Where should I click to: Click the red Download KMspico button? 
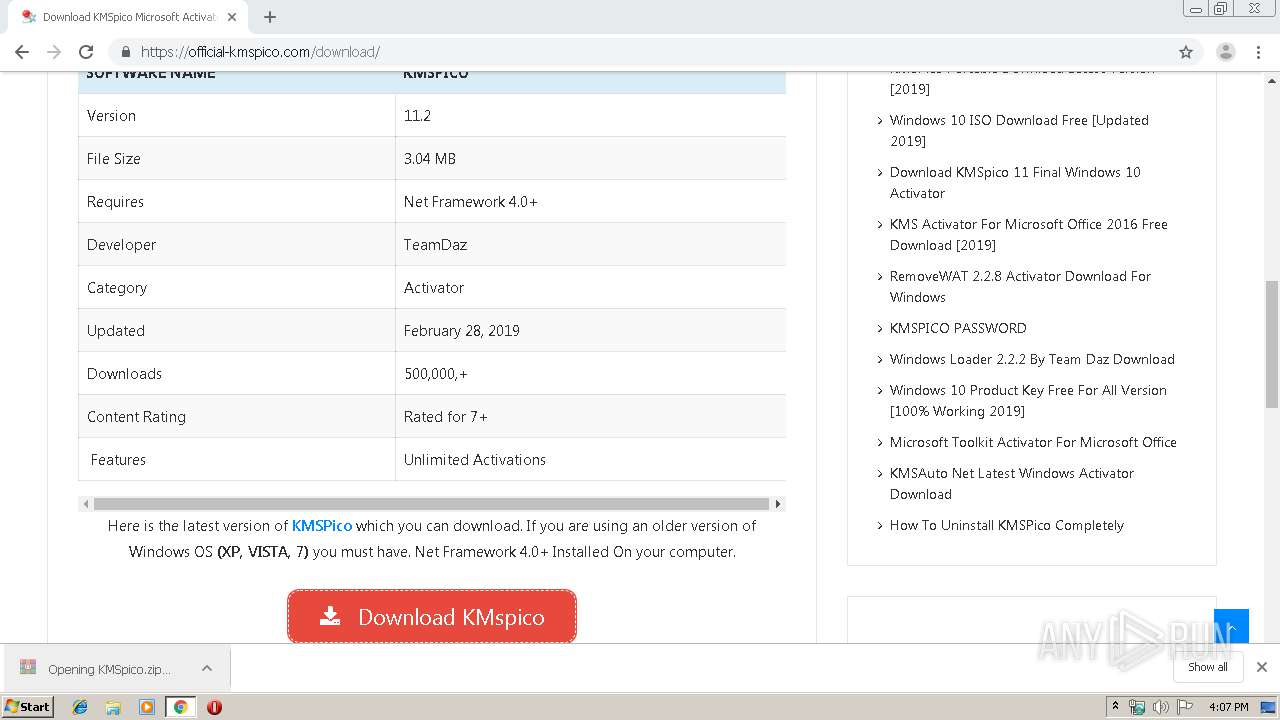432,617
